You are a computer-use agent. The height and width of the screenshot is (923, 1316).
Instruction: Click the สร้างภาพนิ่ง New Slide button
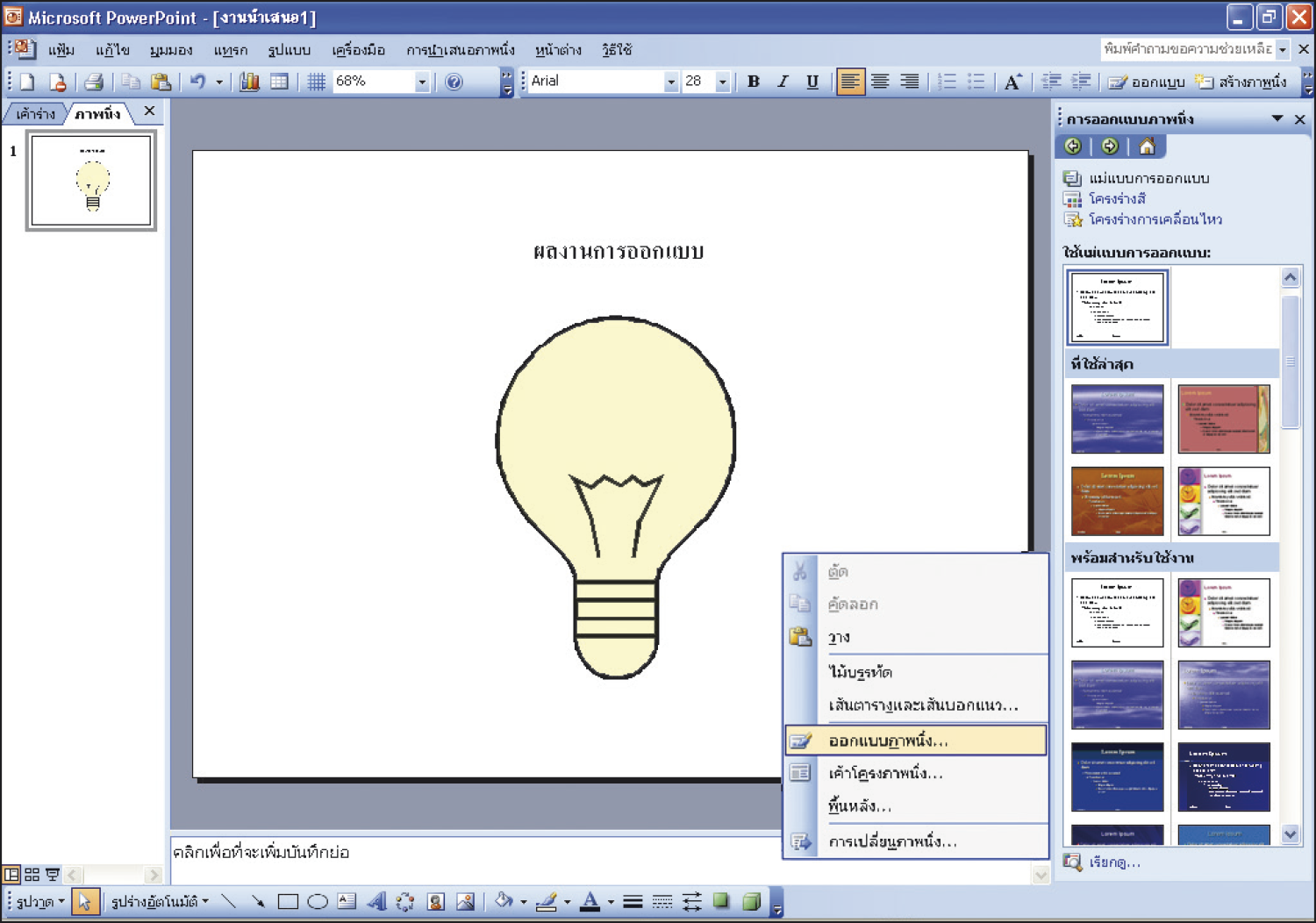click(x=1241, y=82)
